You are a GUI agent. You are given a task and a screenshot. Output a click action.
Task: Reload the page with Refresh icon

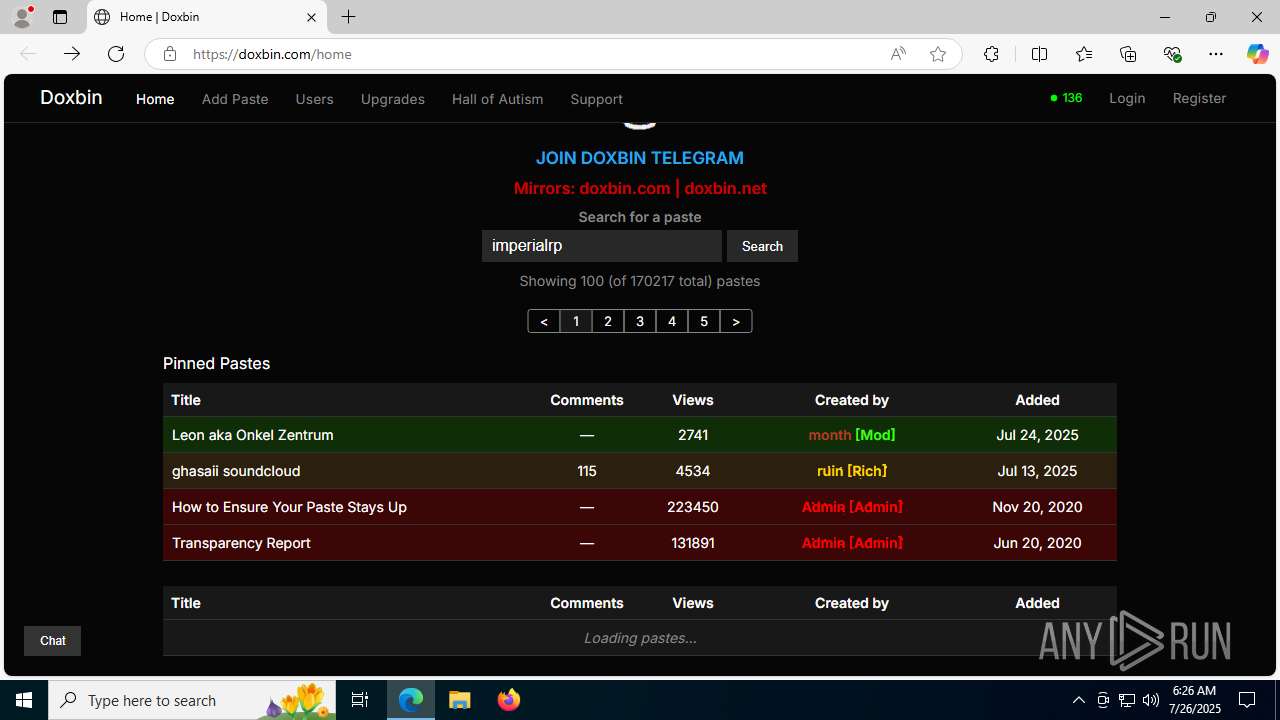tap(116, 54)
